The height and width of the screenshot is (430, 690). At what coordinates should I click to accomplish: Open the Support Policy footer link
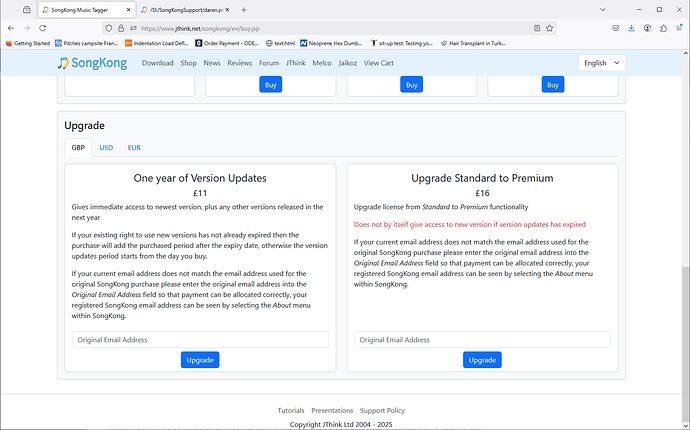click(x=382, y=410)
